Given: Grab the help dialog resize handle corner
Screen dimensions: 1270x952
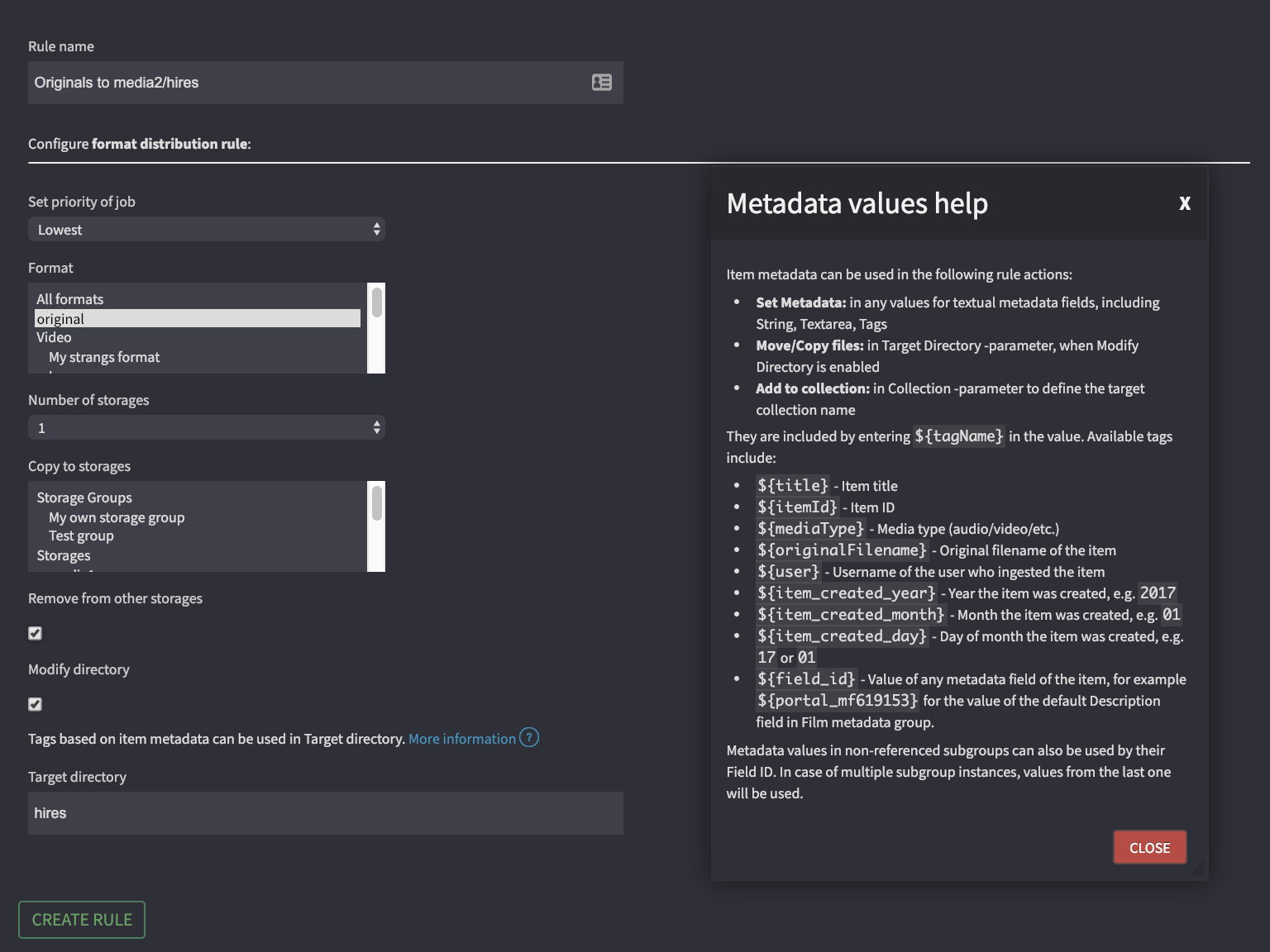Looking at the screenshot, I should 1198,869.
